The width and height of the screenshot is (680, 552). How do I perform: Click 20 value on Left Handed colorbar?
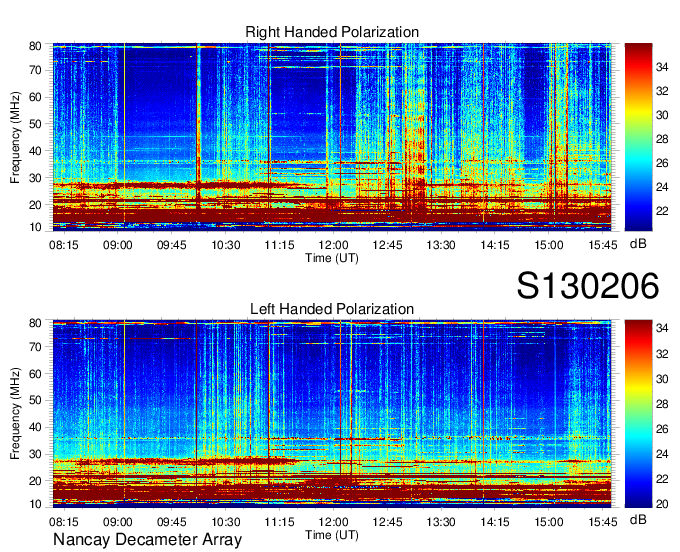click(662, 504)
